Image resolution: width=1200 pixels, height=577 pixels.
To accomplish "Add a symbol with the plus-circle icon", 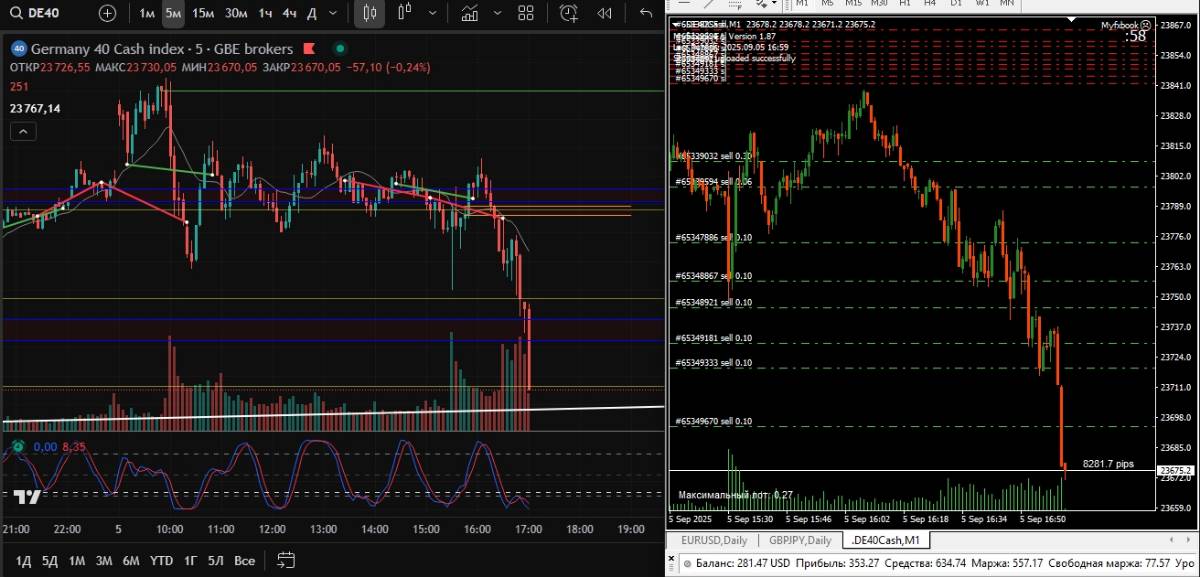I will click(x=107, y=13).
